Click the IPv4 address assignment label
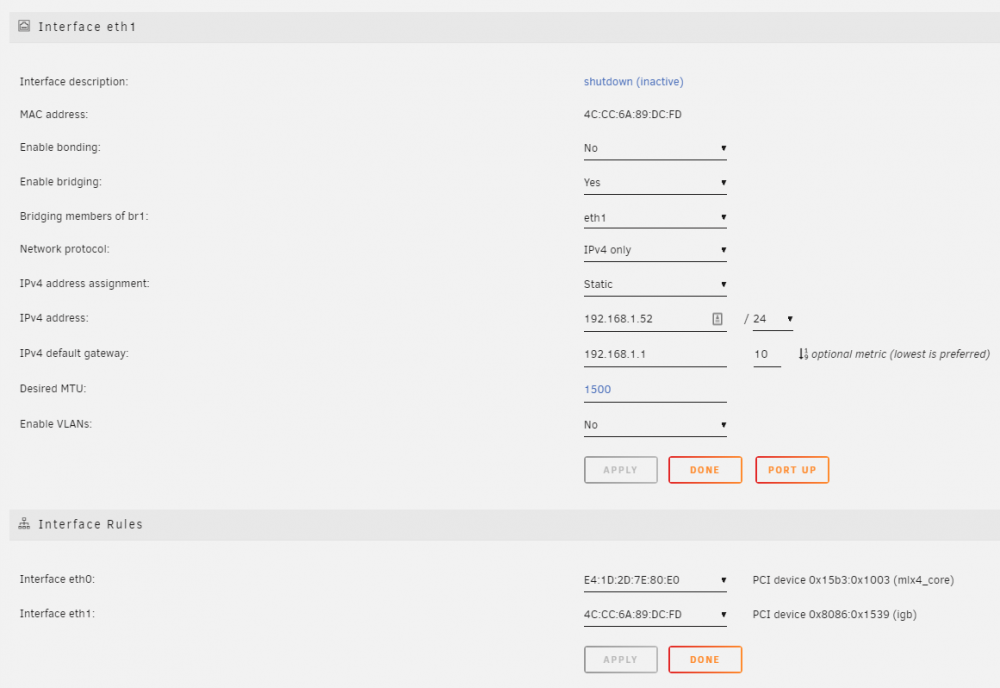Viewport: 1000px width, 688px height. coord(85,283)
